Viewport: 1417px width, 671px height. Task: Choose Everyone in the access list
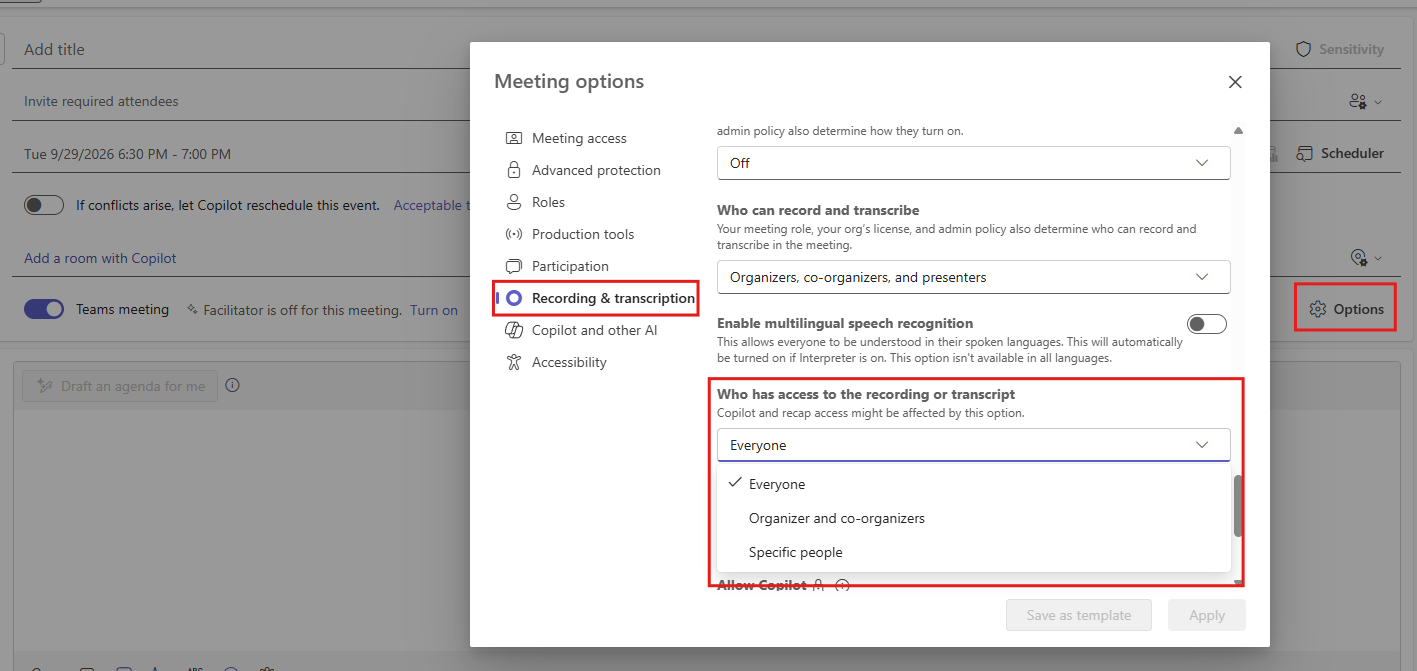click(x=973, y=484)
